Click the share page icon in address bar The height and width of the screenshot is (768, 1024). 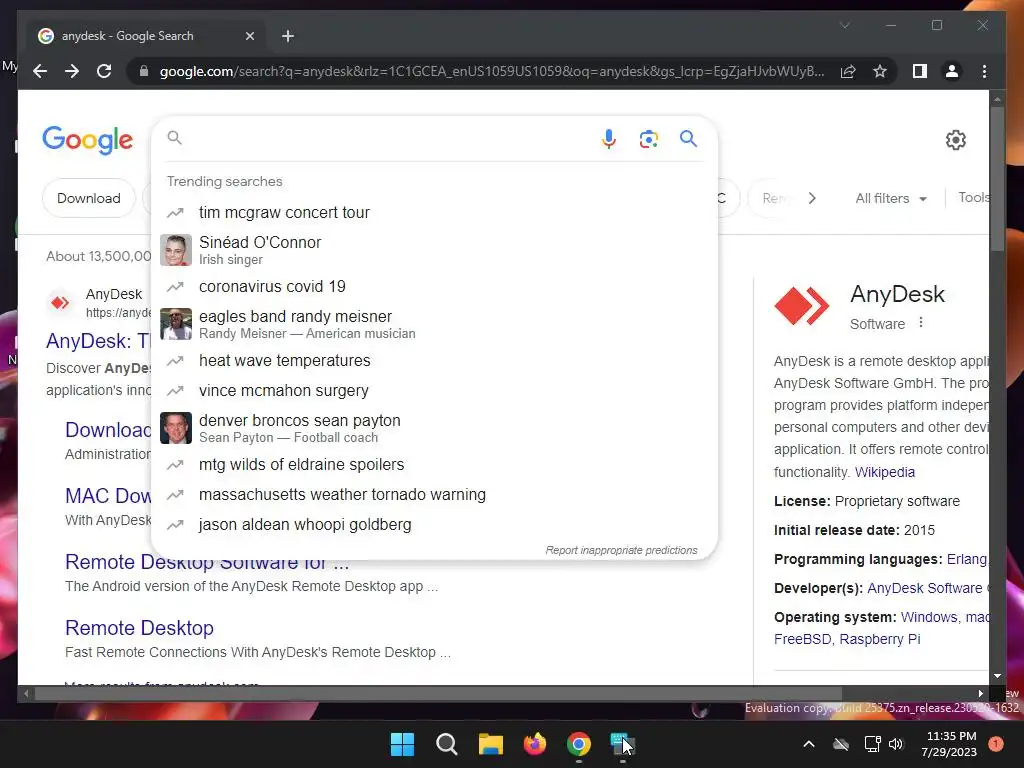pyautogui.click(x=848, y=71)
